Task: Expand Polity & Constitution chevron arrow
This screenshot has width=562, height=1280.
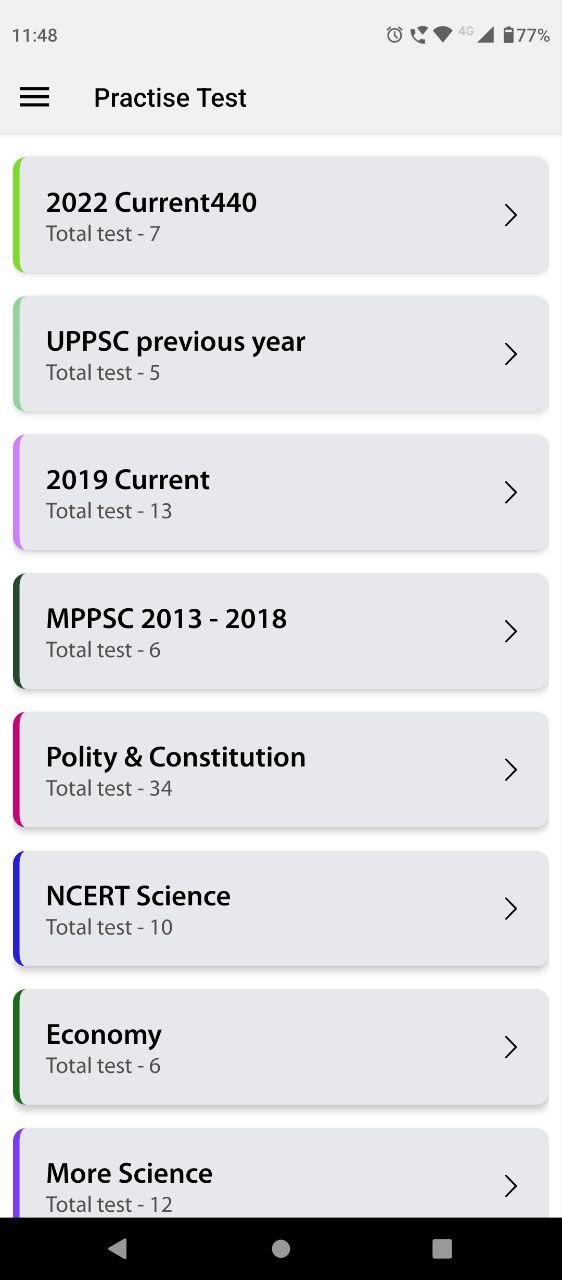Action: click(511, 770)
